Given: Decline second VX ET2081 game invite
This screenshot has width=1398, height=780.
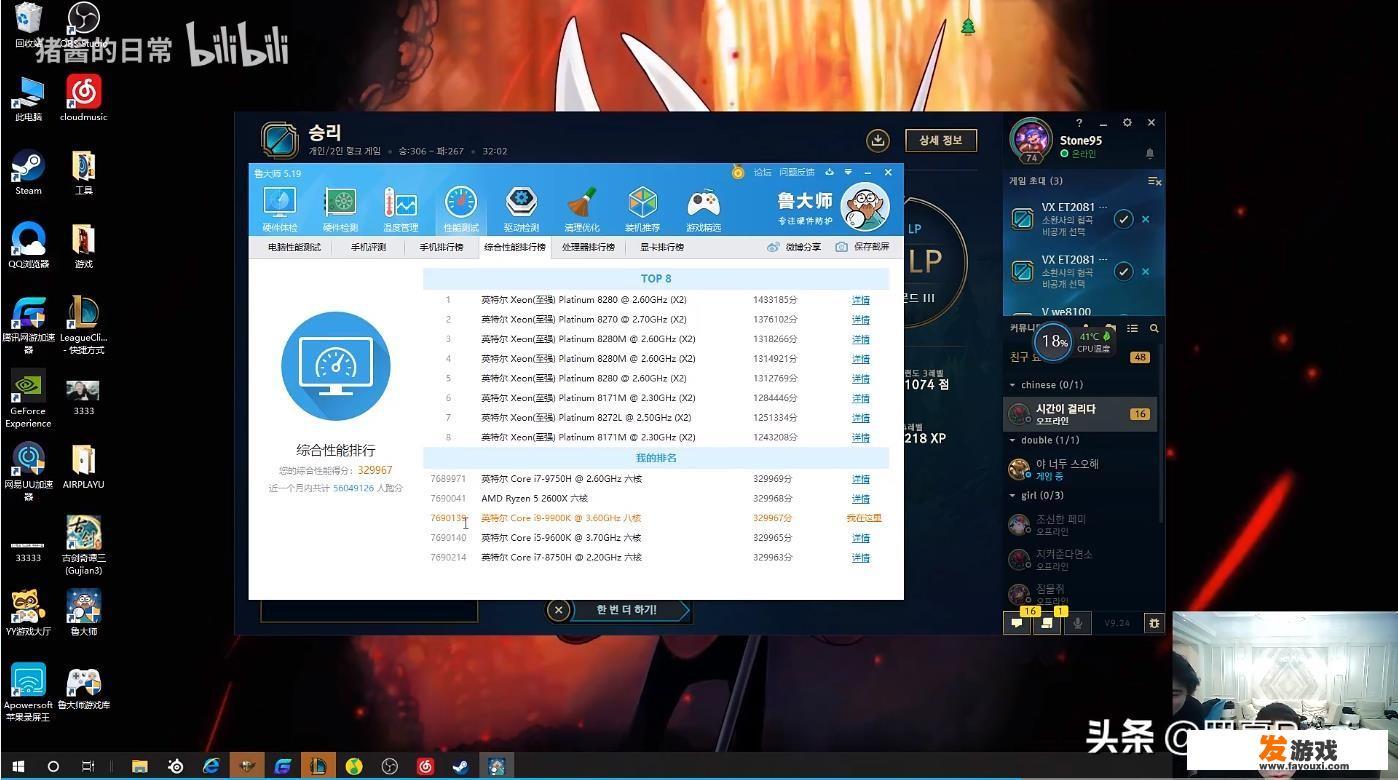Looking at the screenshot, I should point(1146,271).
